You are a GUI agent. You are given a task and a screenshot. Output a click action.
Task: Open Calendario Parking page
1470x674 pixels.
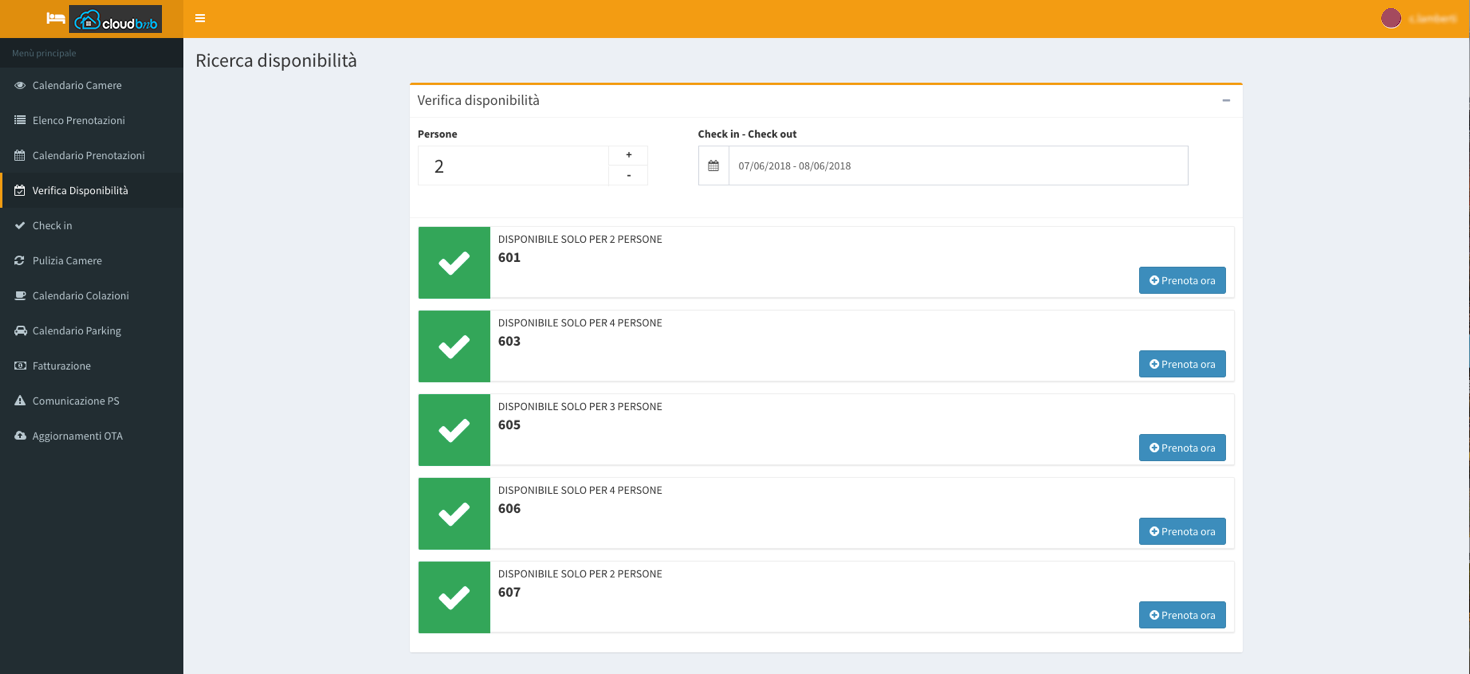tap(91, 330)
